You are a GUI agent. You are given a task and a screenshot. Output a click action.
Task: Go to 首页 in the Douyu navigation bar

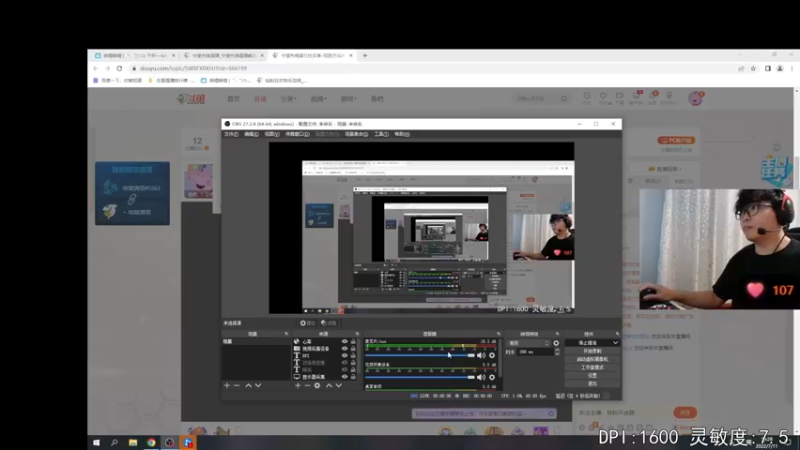pos(233,98)
